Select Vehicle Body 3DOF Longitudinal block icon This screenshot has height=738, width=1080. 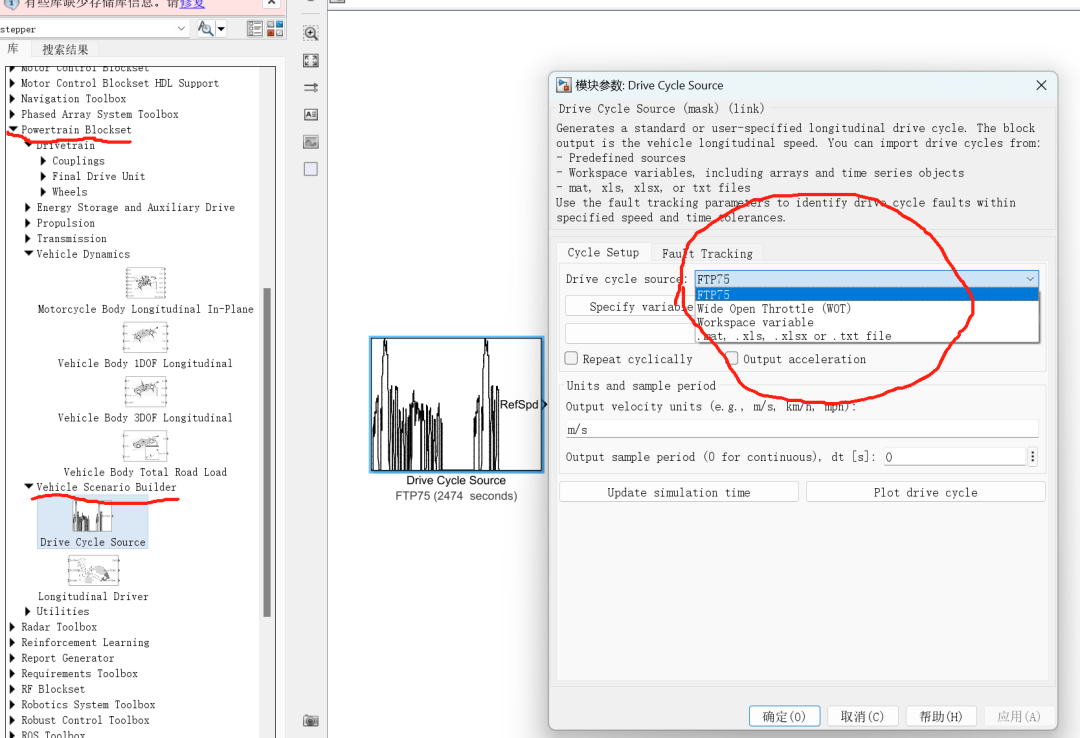pyautogui.click(x=145, y=391)
